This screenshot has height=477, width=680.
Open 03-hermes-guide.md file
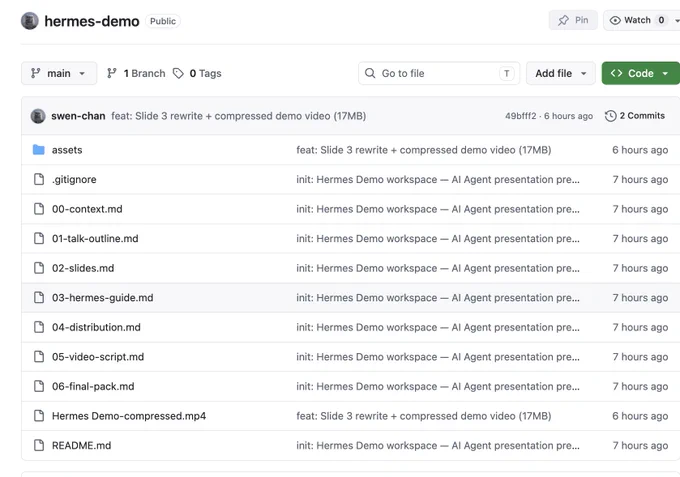(102, 297)
